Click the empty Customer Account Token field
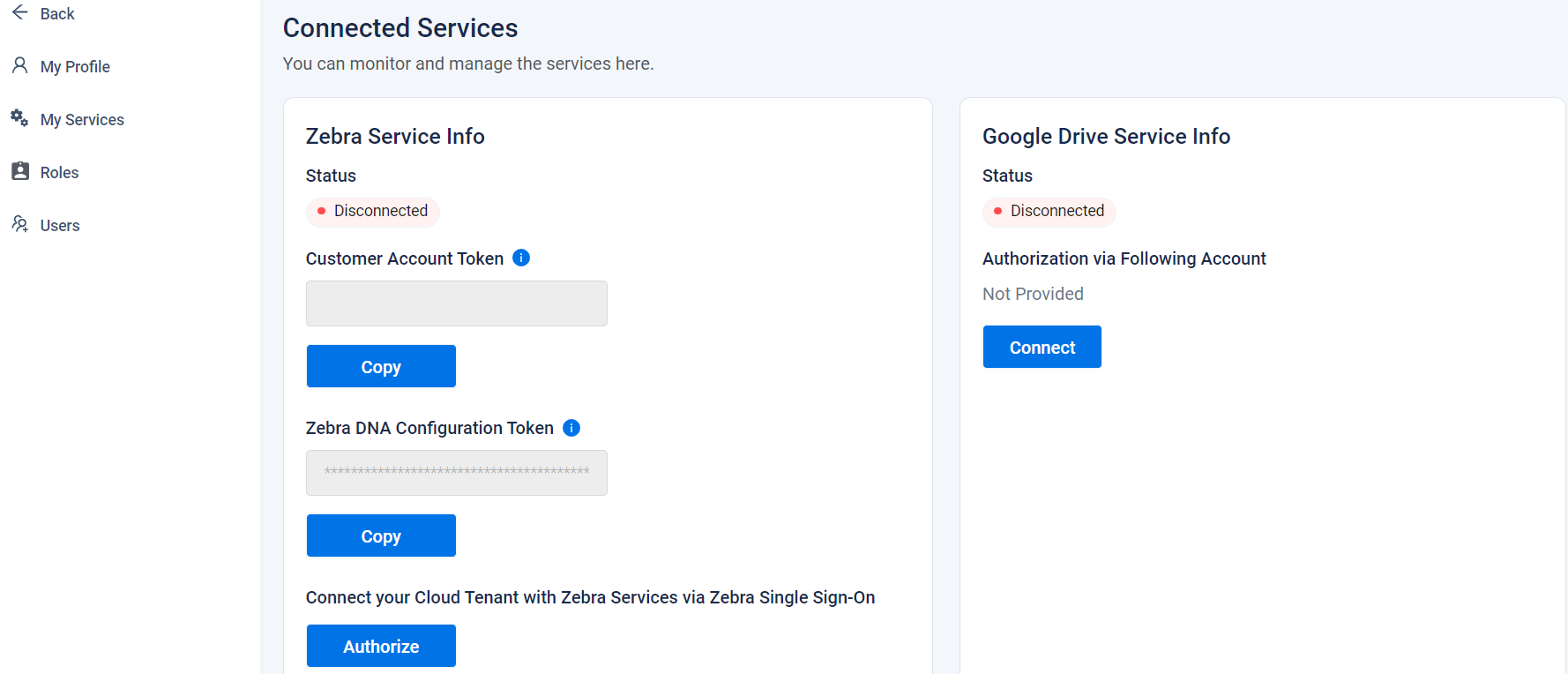The width and height of the screenshot is (1568, 674). pyautogui.click(x=456, y=303)
